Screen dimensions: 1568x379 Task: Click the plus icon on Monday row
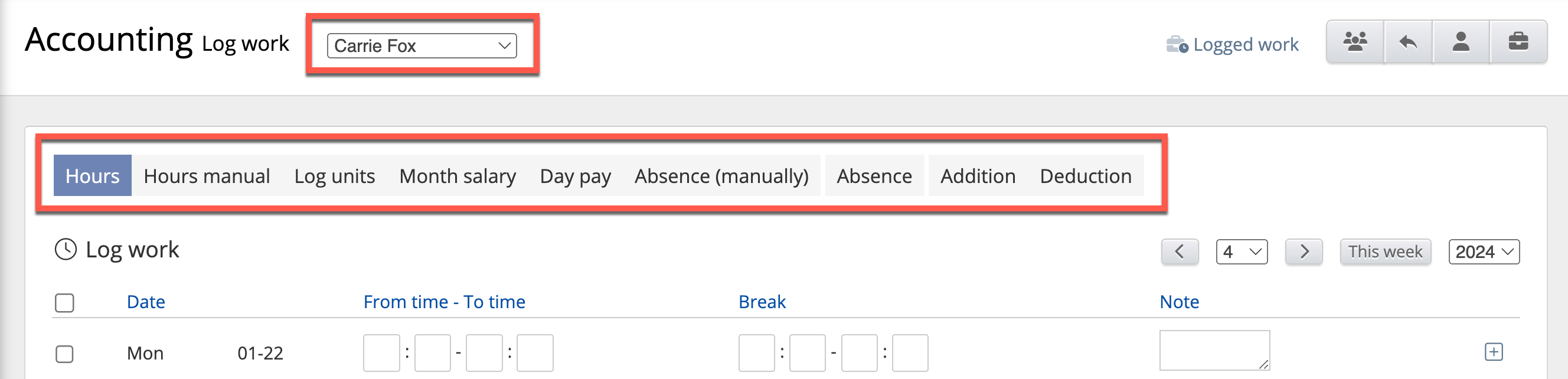(1493, 352)
